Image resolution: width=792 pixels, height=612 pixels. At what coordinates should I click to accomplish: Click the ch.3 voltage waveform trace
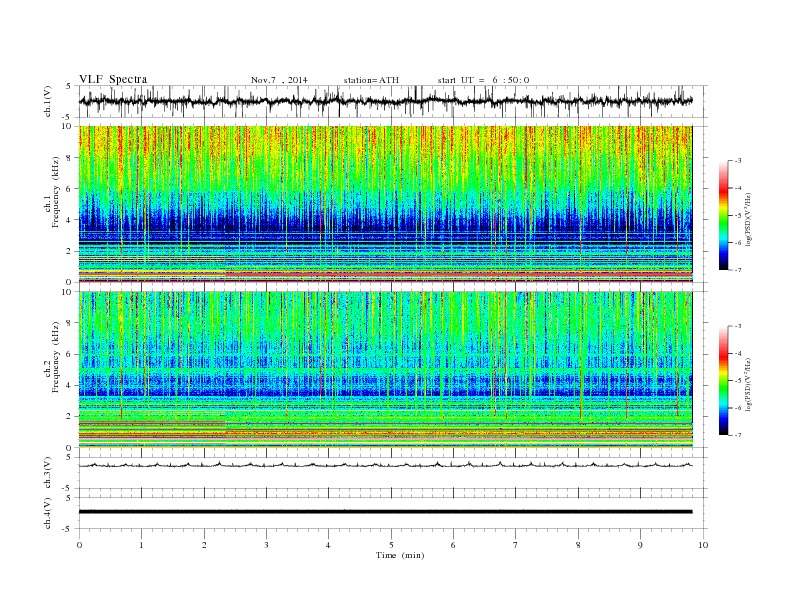click(x=385, y=465)
